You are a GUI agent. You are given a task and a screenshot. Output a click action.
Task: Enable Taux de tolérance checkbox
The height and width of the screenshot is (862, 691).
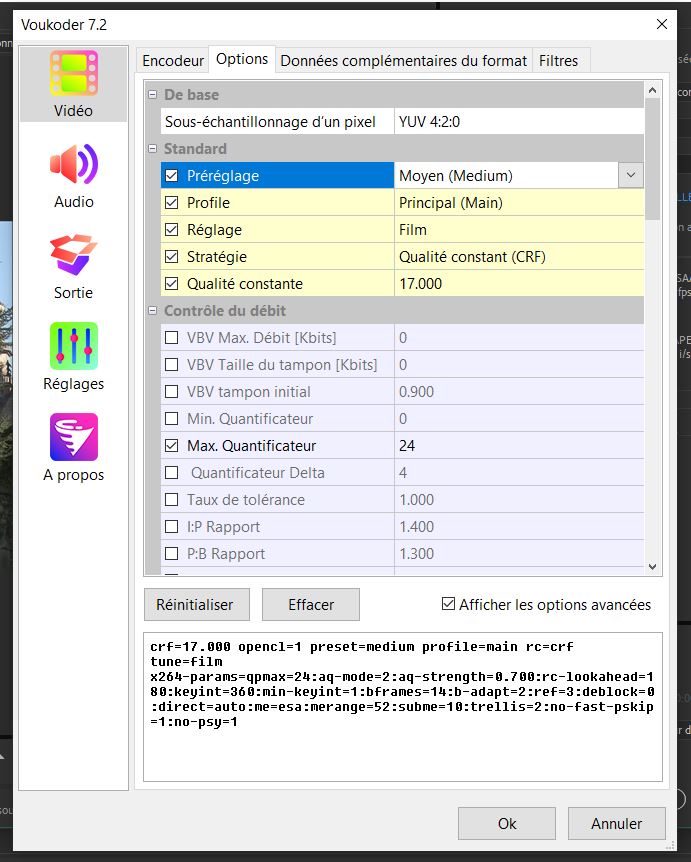coord(172,499)
